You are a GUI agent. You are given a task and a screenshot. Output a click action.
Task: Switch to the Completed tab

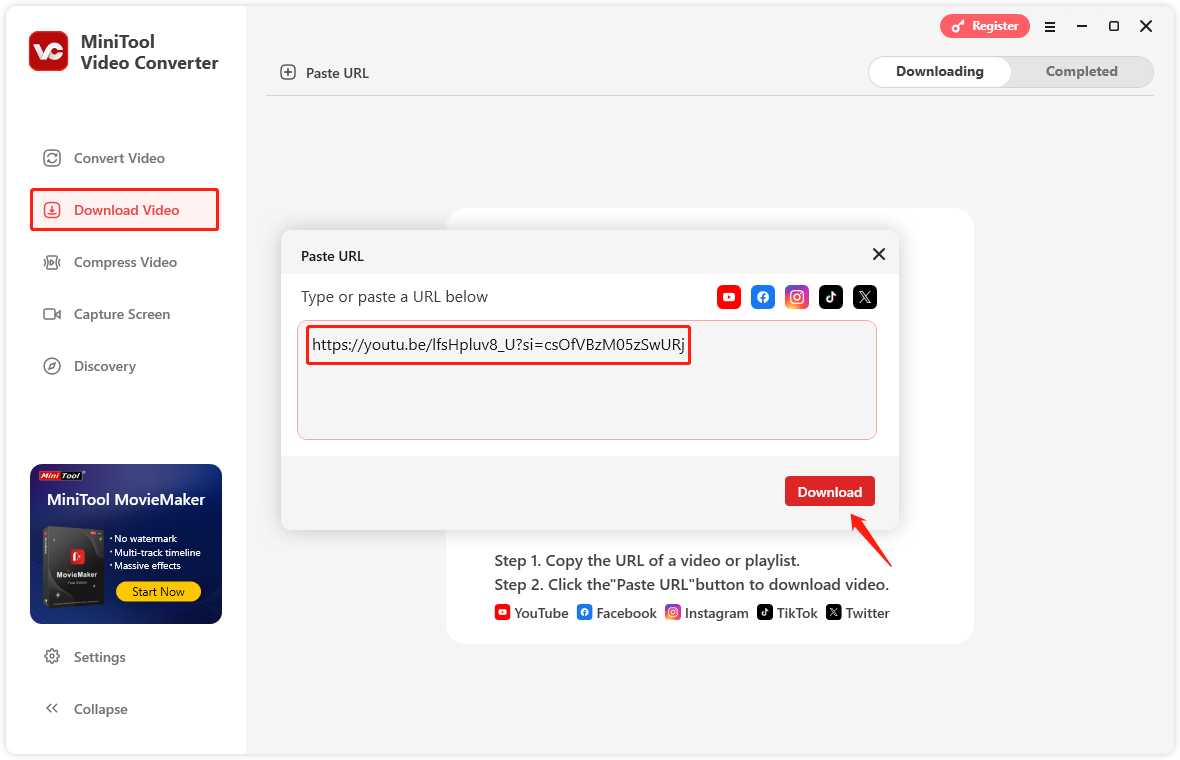(x=1081, y=71)
